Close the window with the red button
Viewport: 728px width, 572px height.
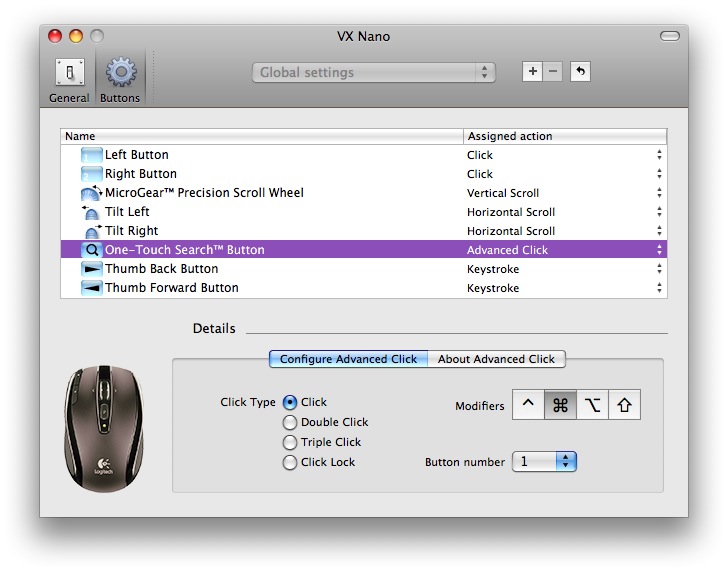55,36
